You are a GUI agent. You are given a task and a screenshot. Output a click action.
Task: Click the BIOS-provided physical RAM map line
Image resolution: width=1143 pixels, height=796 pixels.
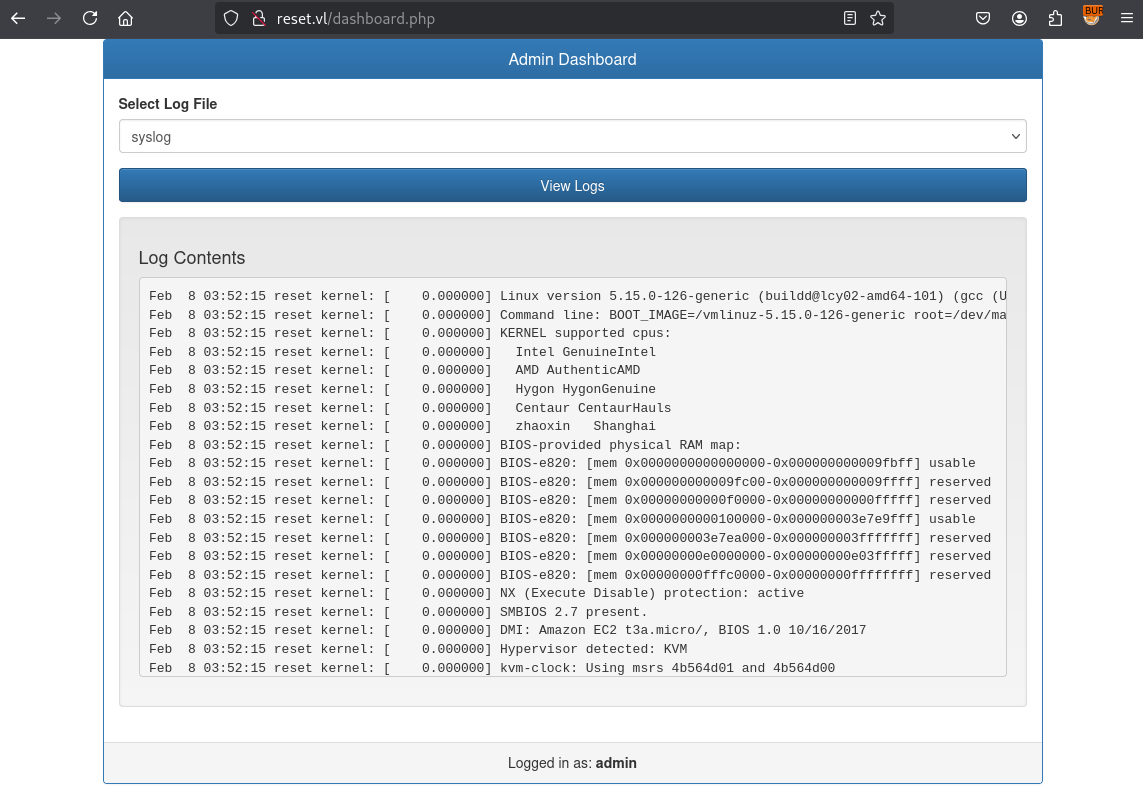coord(445,445)
